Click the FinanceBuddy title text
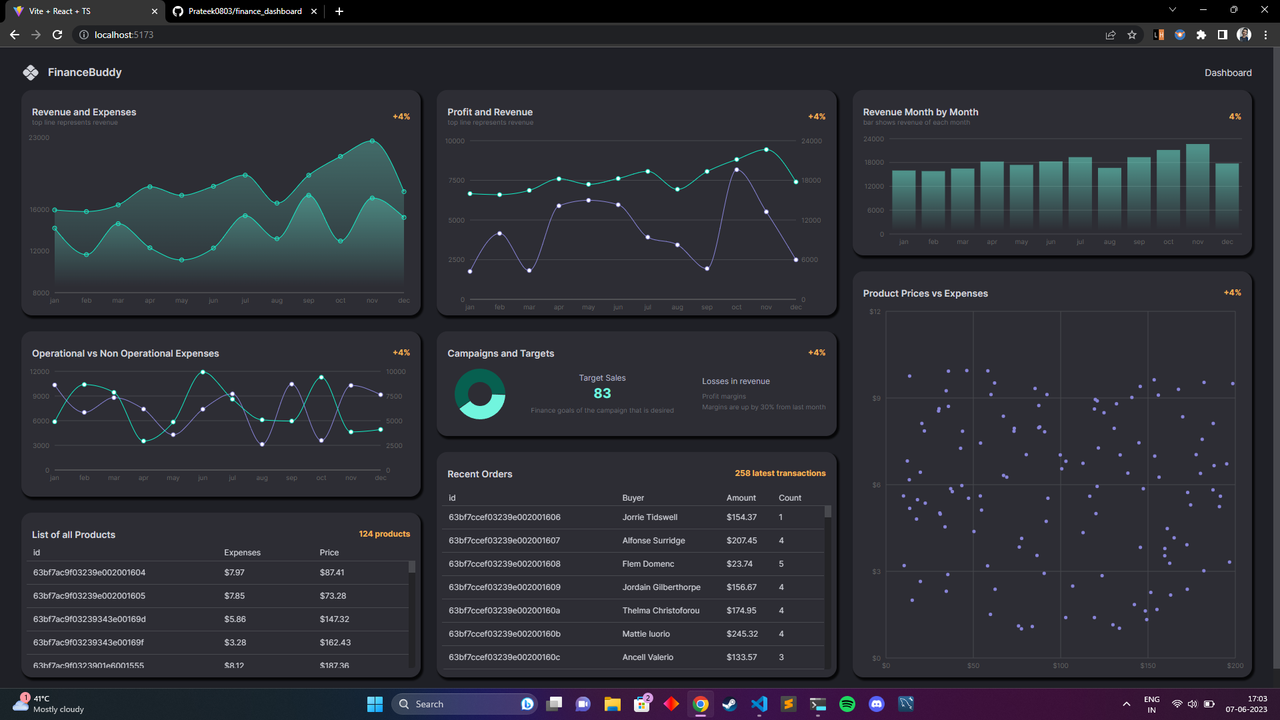This screenshot has height=720, width=1280. tap(85, 72)
